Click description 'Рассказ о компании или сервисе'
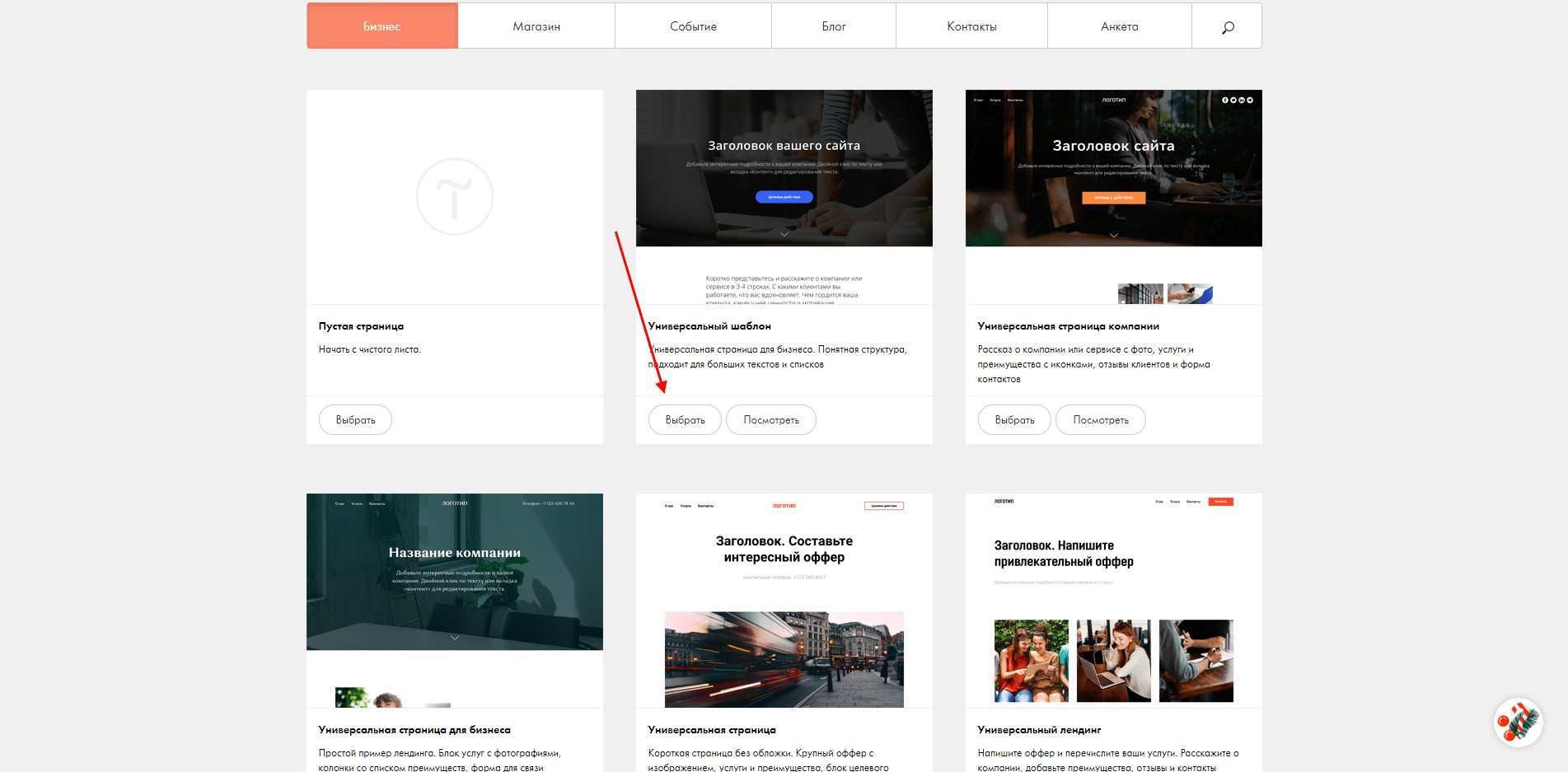Screen dimensions: 1568x772 coord(1094,364)
